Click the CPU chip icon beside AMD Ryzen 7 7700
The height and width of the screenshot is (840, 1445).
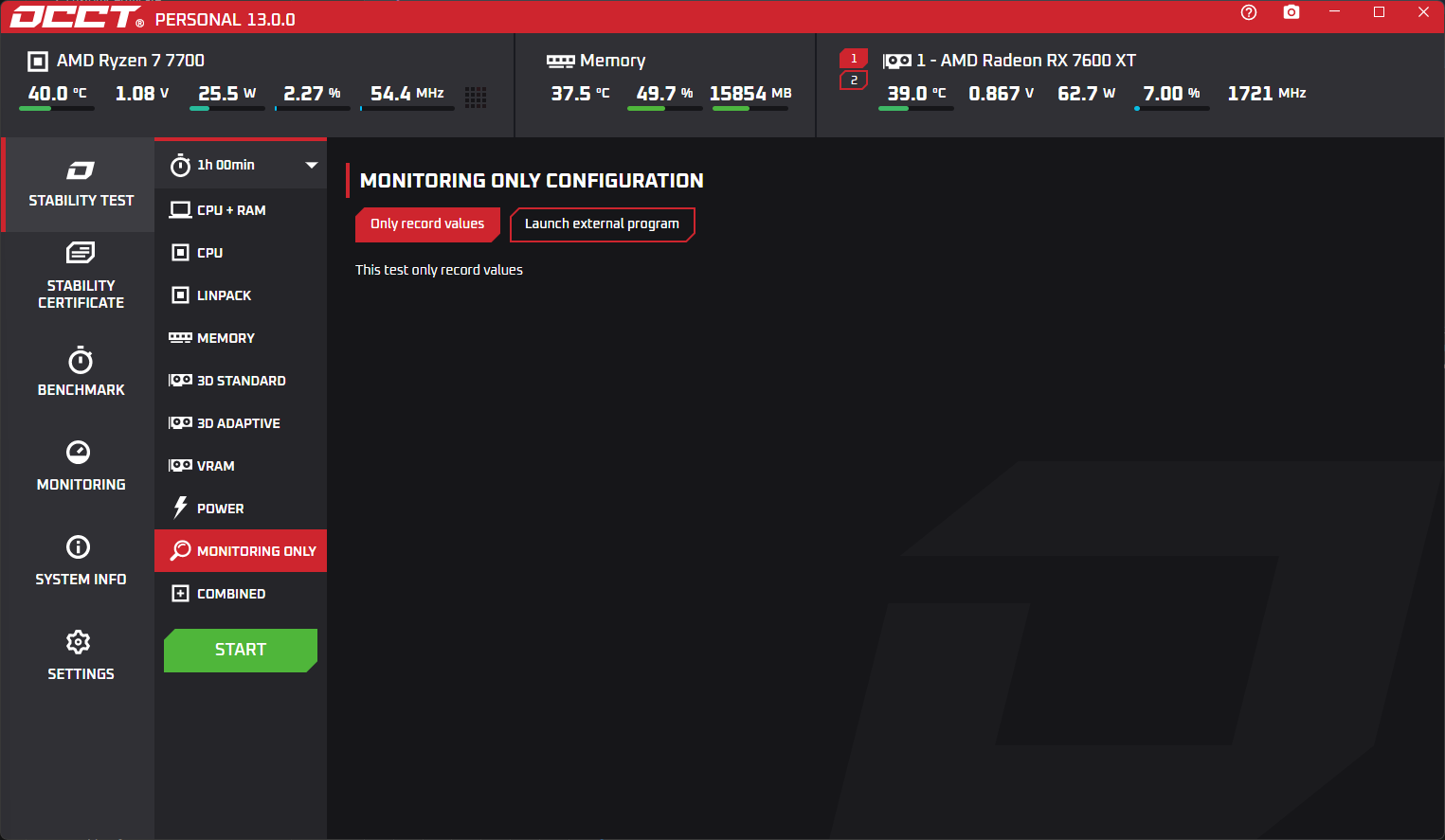[38, 62]
